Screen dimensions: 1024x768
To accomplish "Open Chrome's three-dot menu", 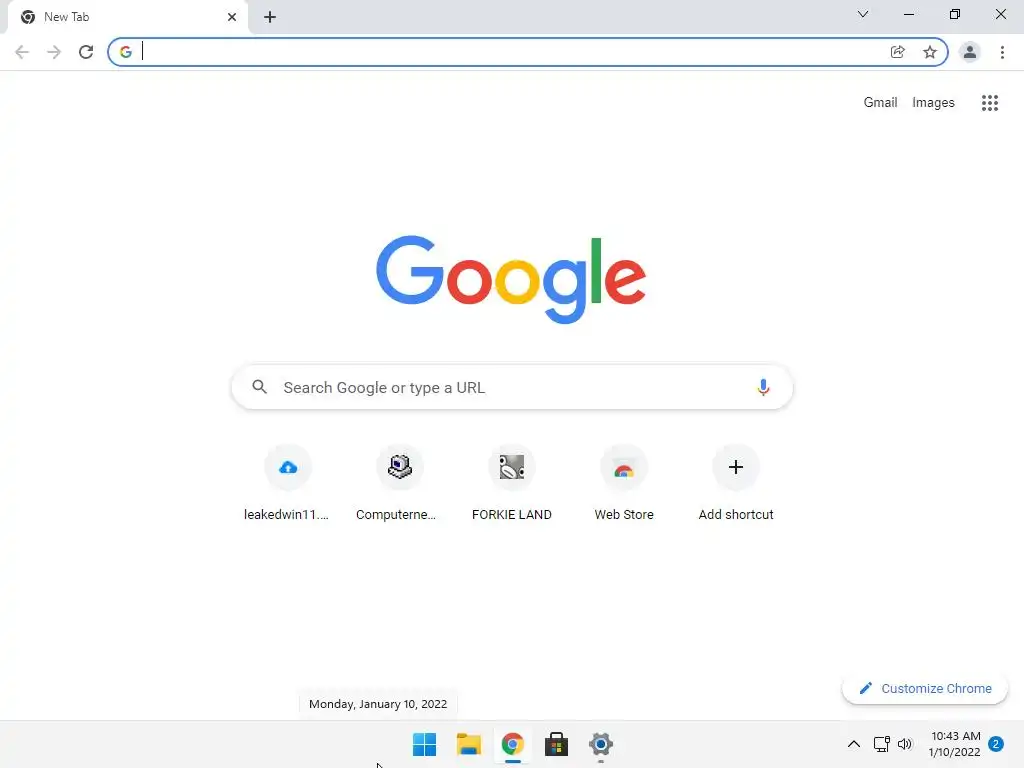I will pos(1002,52).
